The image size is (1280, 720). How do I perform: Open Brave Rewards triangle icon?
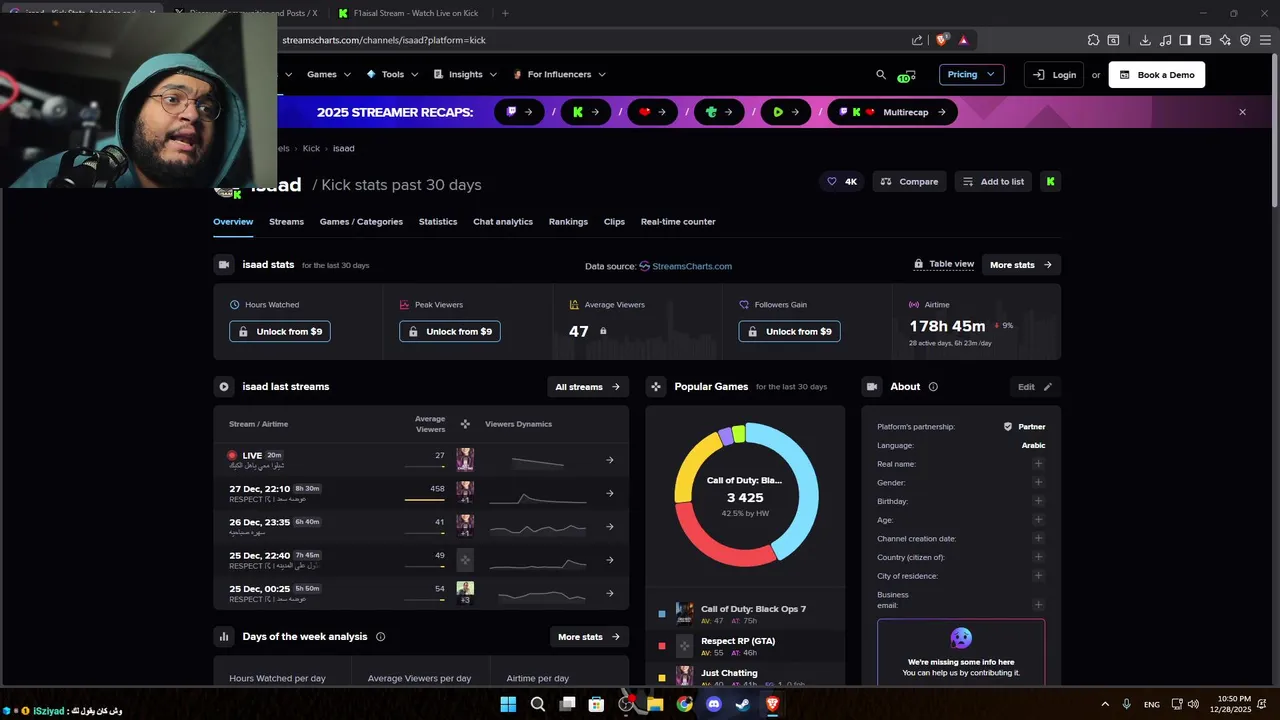[x=963, y=40]
